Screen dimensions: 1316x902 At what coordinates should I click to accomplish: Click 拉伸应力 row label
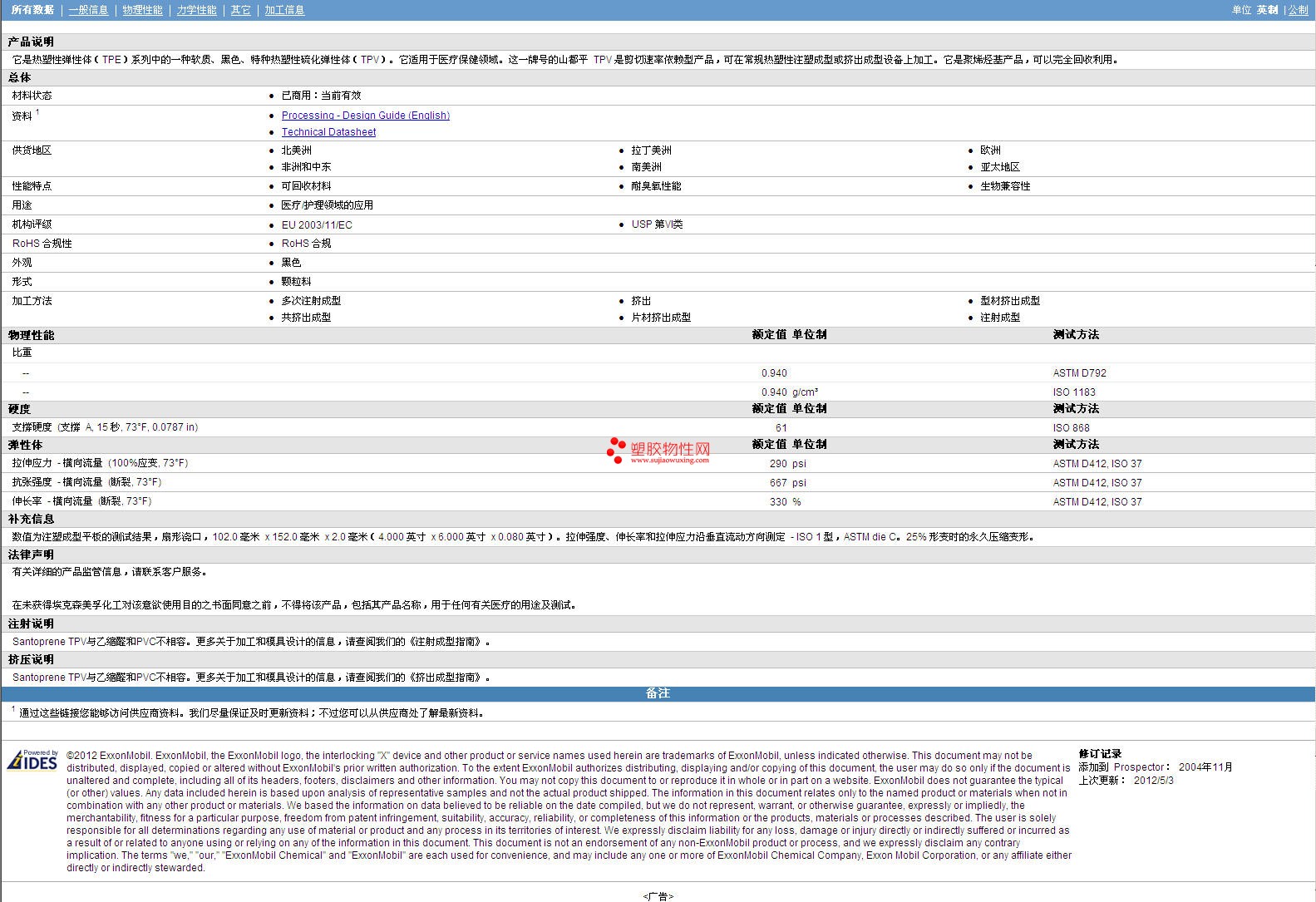pyautogui.click(x=100, y=463)
